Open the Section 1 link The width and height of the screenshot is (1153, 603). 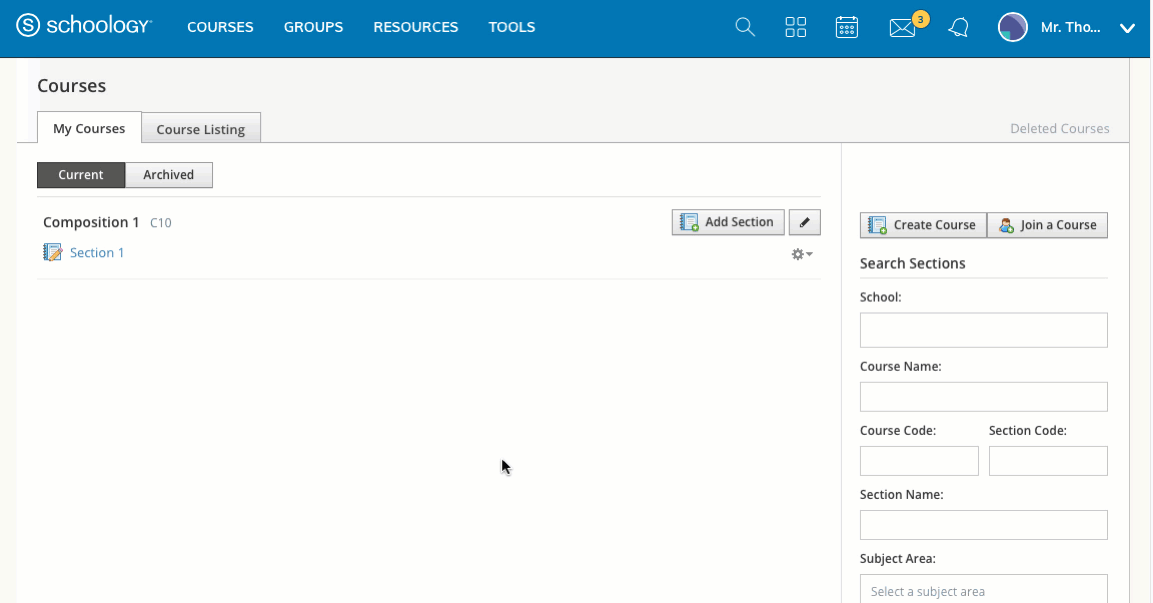97,253
